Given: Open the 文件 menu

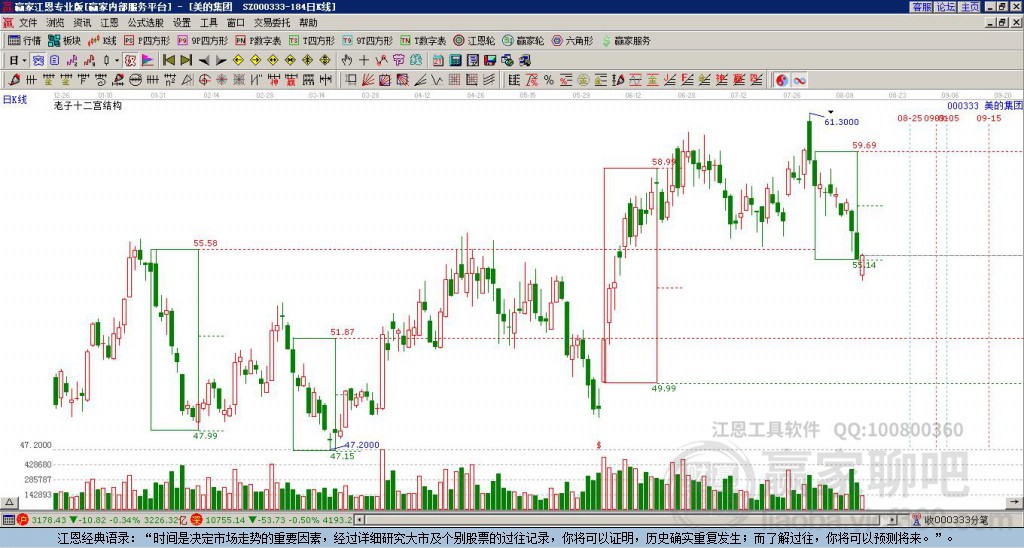Looking at the screenshot, I should 27,23.
